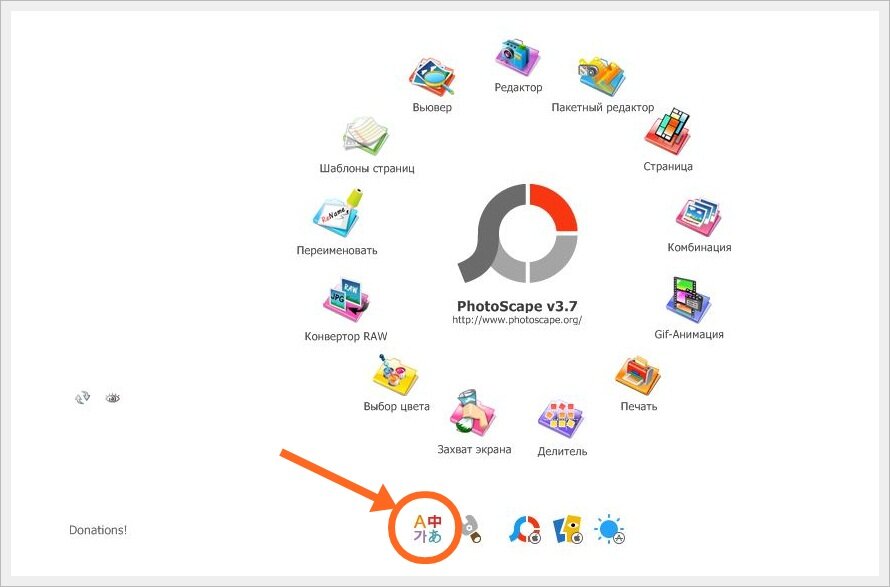Launch the Редактор editor icon

click(518, 57)
